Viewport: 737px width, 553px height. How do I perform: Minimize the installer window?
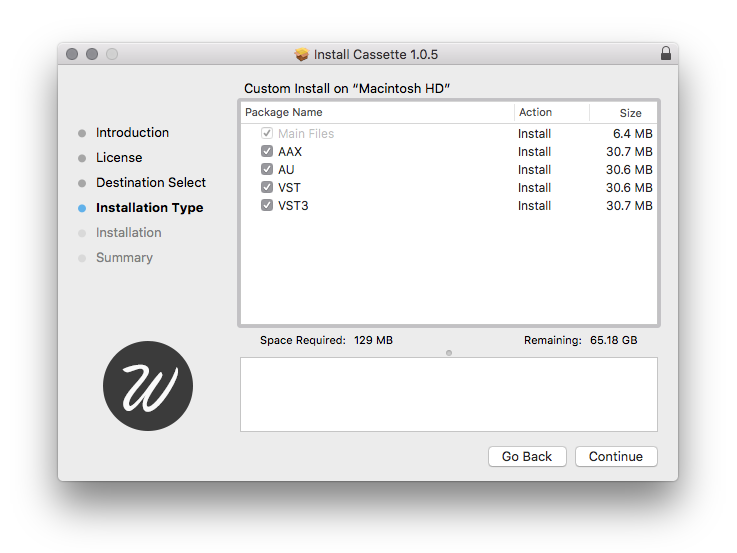[92, 54]
